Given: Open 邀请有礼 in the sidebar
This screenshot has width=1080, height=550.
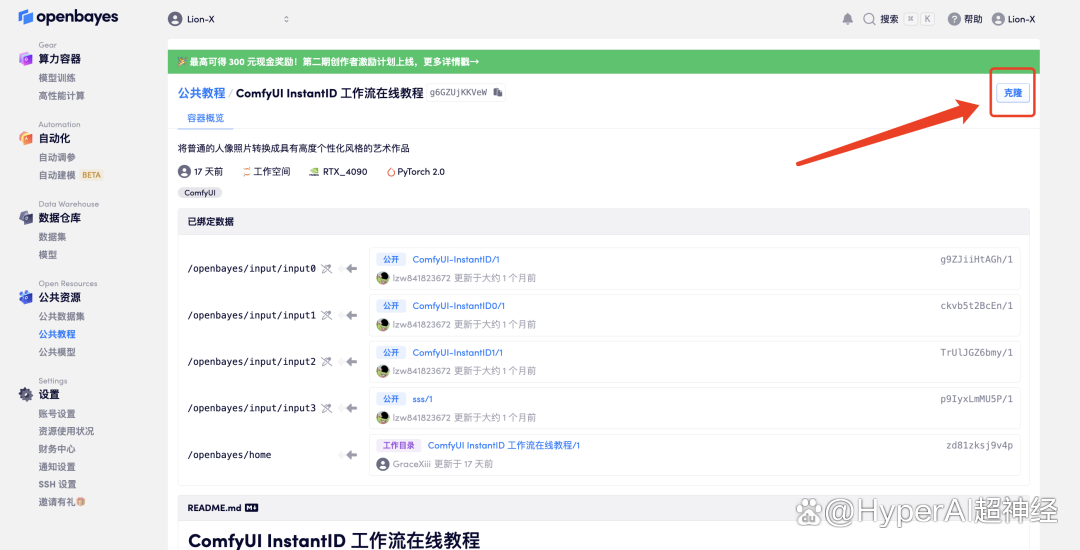Looking at the screenshot, I should pyautogui.click(x=62, y=502).
